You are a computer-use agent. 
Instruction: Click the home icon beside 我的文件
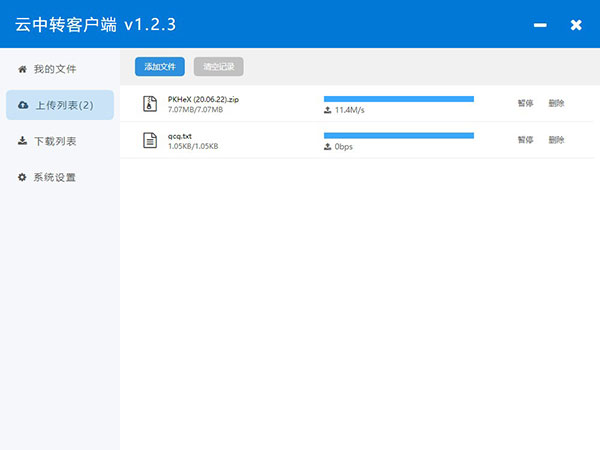[x=23, y=69]
